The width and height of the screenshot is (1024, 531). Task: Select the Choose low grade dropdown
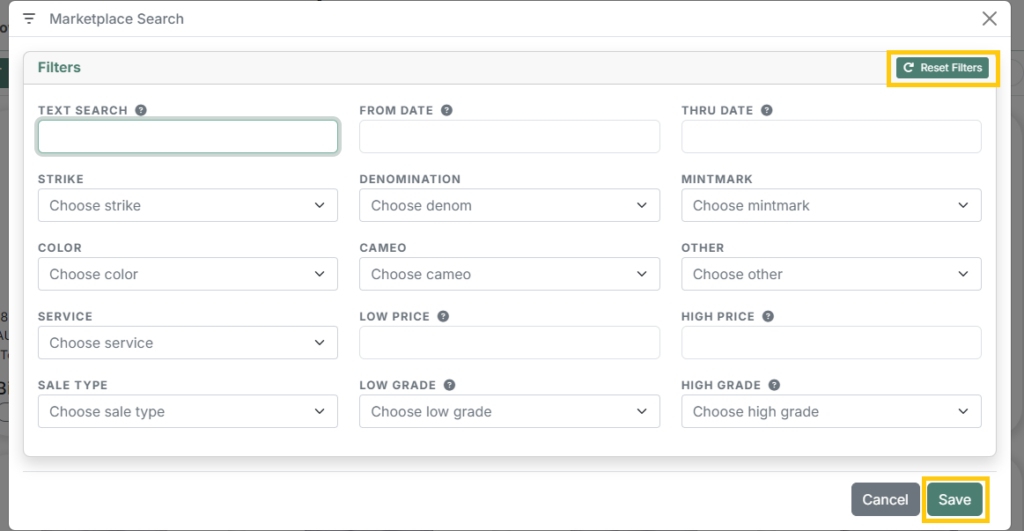click(x=509, y=411)
